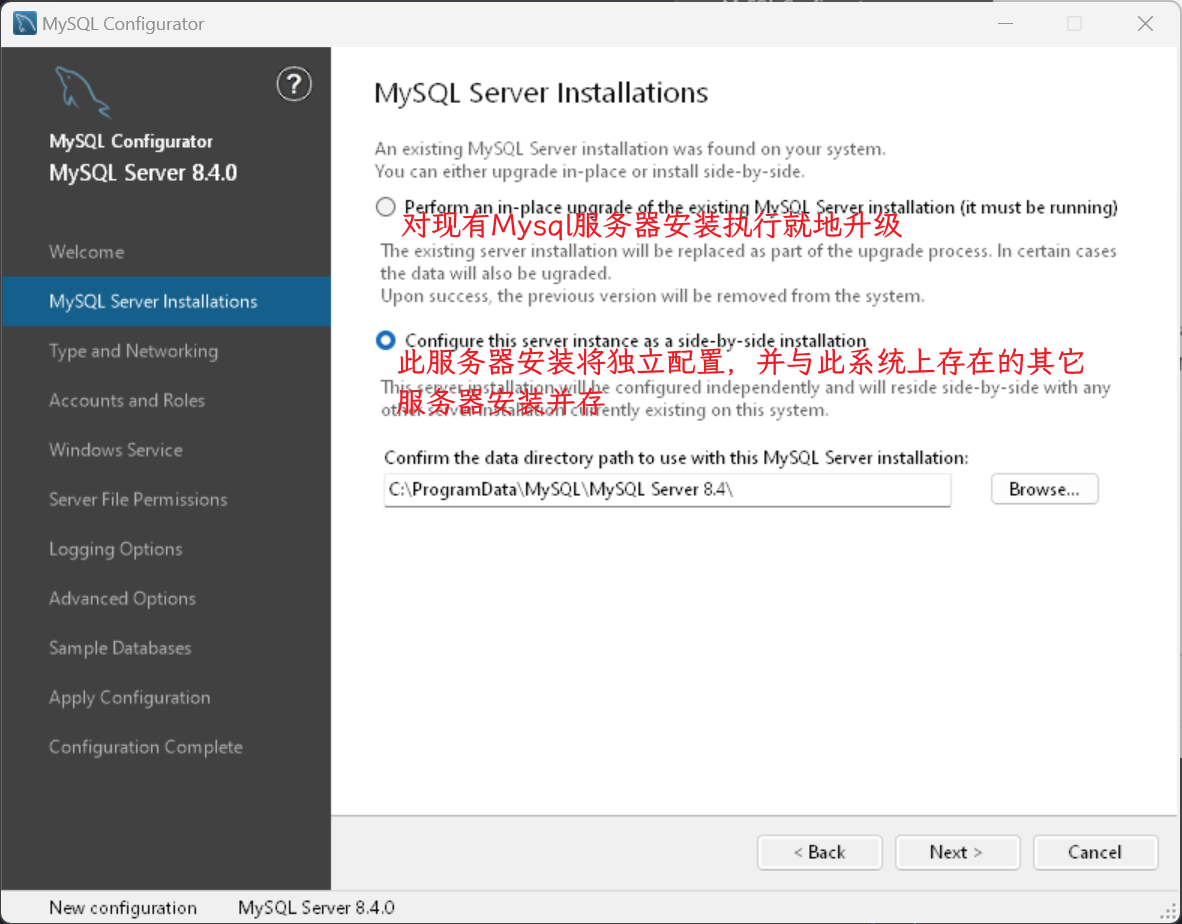Image resolution: width=1182 pixels, height=924 pixels.
Task: Click the 'Confirm the data directory path' label
Action: tap(676, 457)
